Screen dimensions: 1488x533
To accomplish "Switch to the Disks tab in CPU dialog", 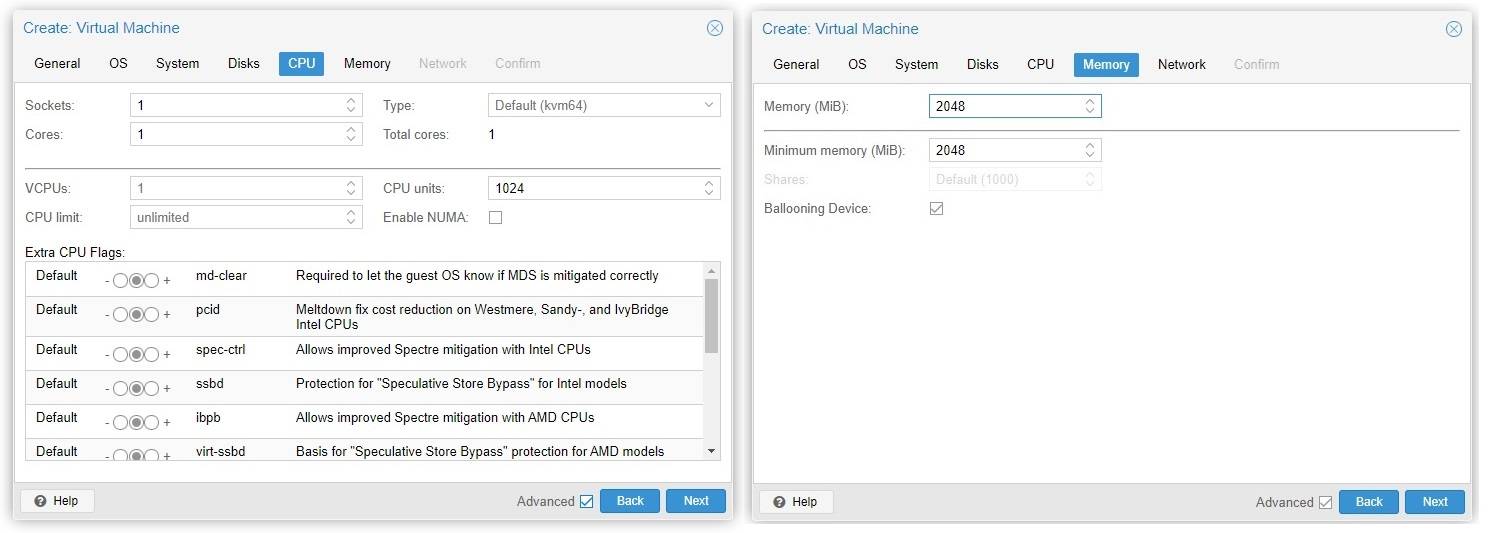I will tap(243, 63).
